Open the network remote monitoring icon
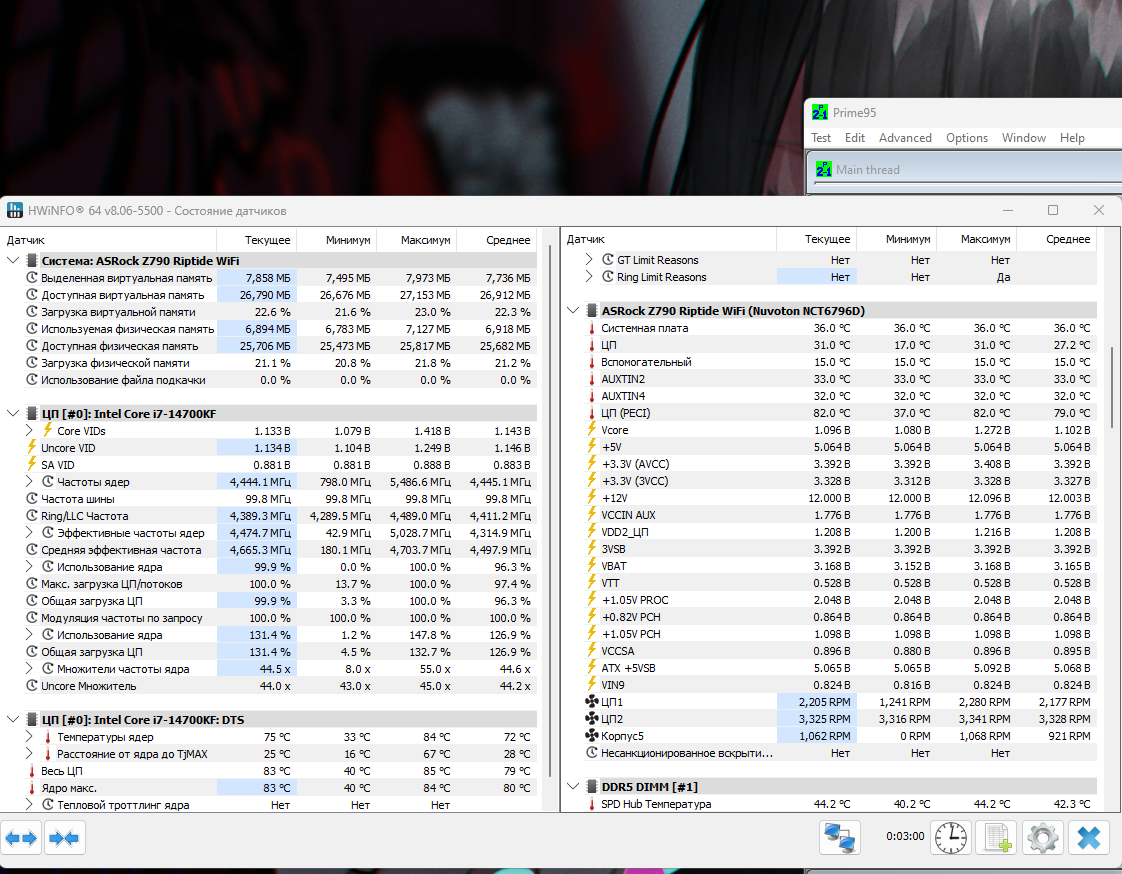The width and height of the screenshot is (1122, 874). (839, 837)
